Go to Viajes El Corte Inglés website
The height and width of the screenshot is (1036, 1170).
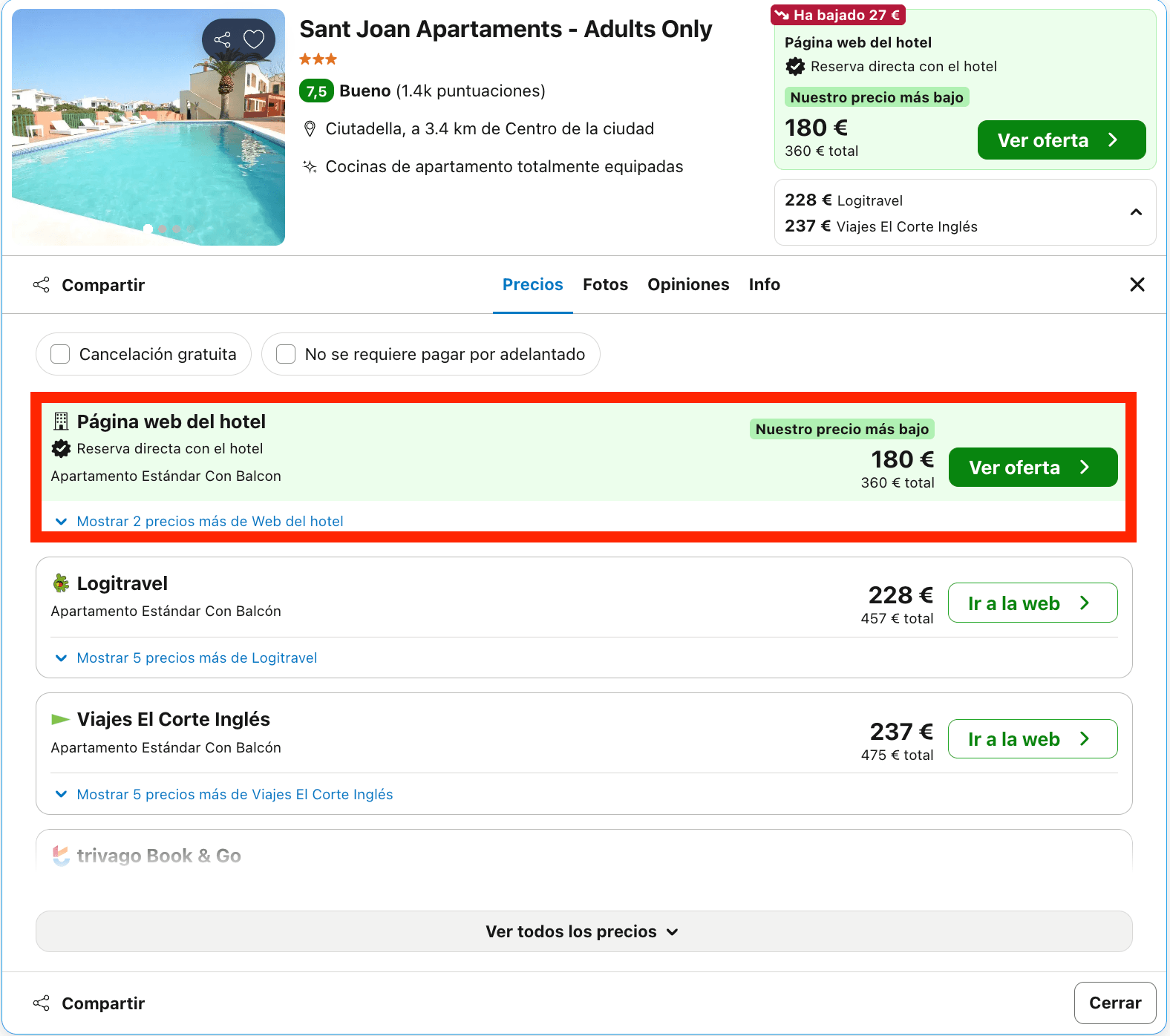[x=1033, y=739]
